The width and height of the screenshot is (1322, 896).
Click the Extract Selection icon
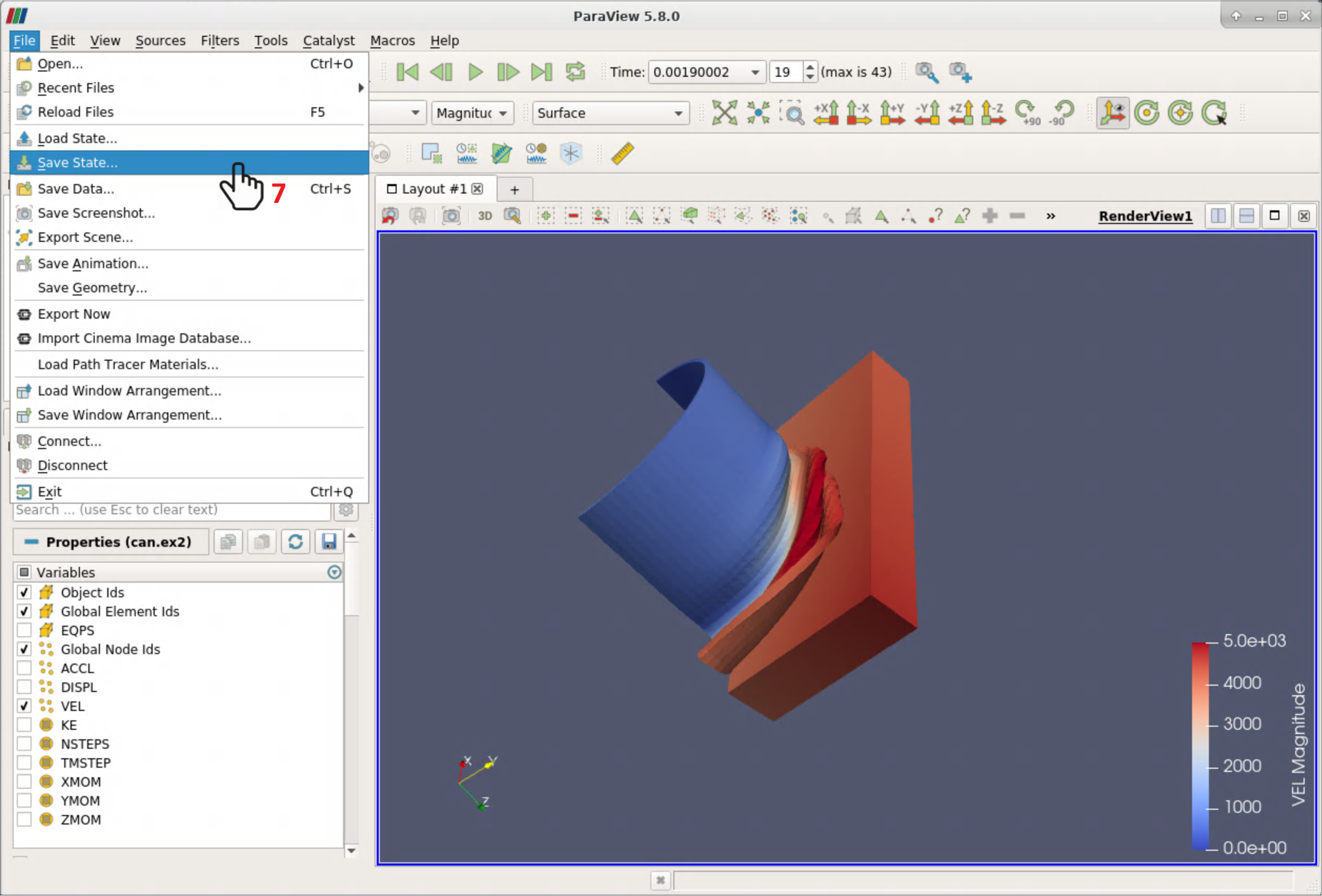click(x=432, y=154)
